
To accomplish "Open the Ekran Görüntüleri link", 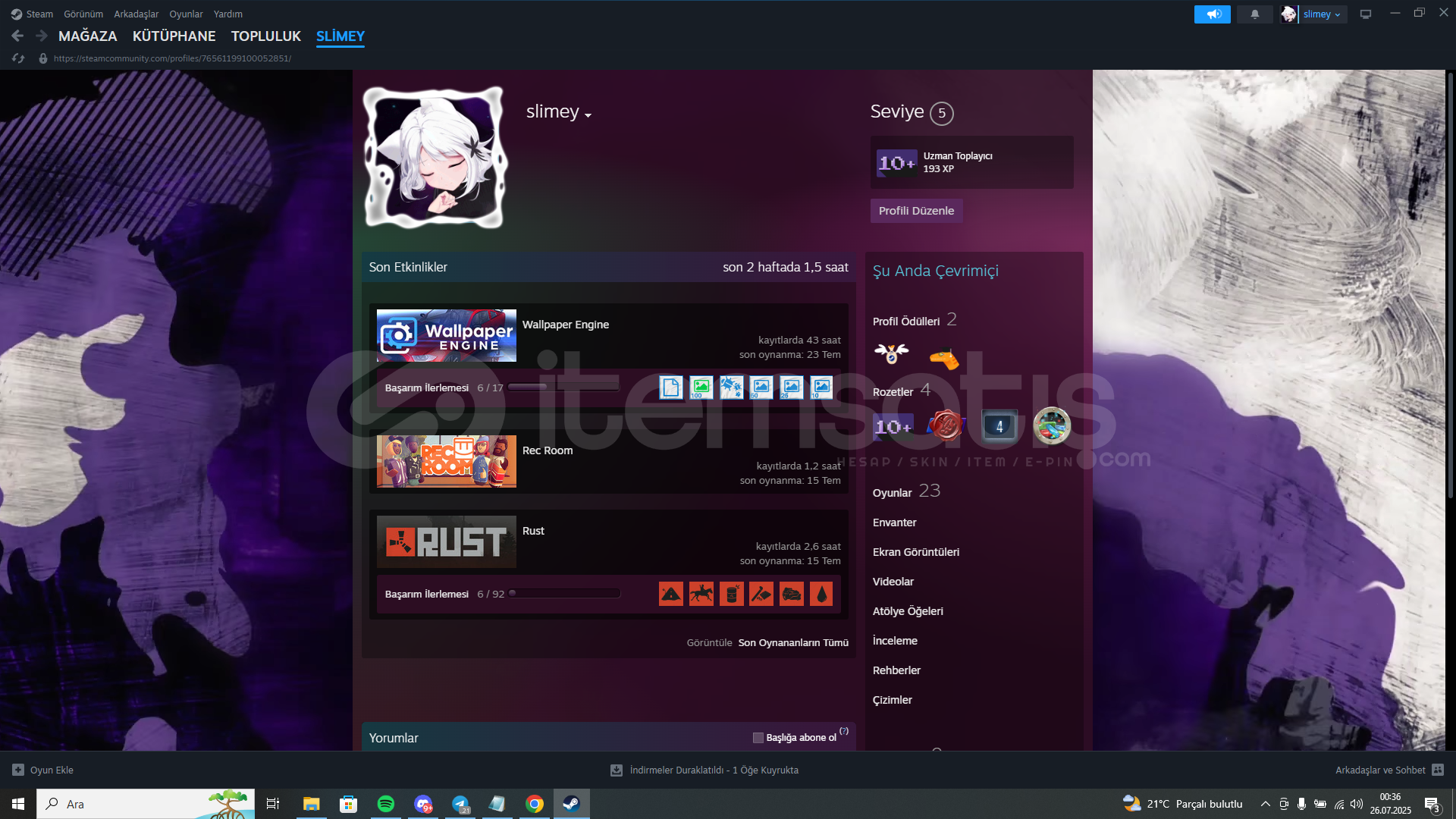I will 916,552.
